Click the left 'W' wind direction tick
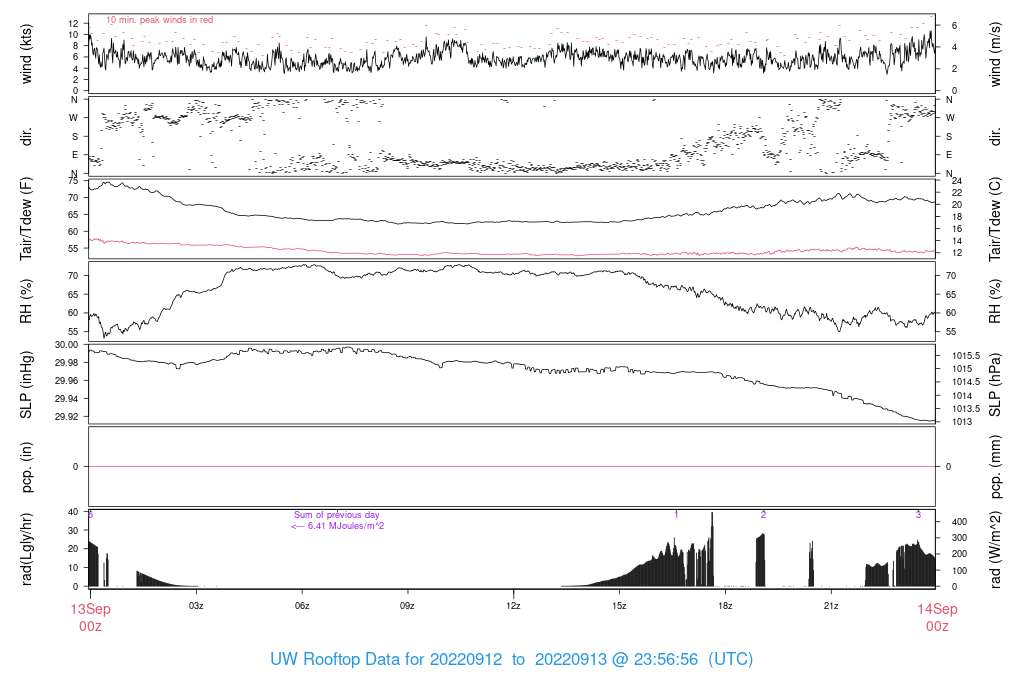 (74, 118)
